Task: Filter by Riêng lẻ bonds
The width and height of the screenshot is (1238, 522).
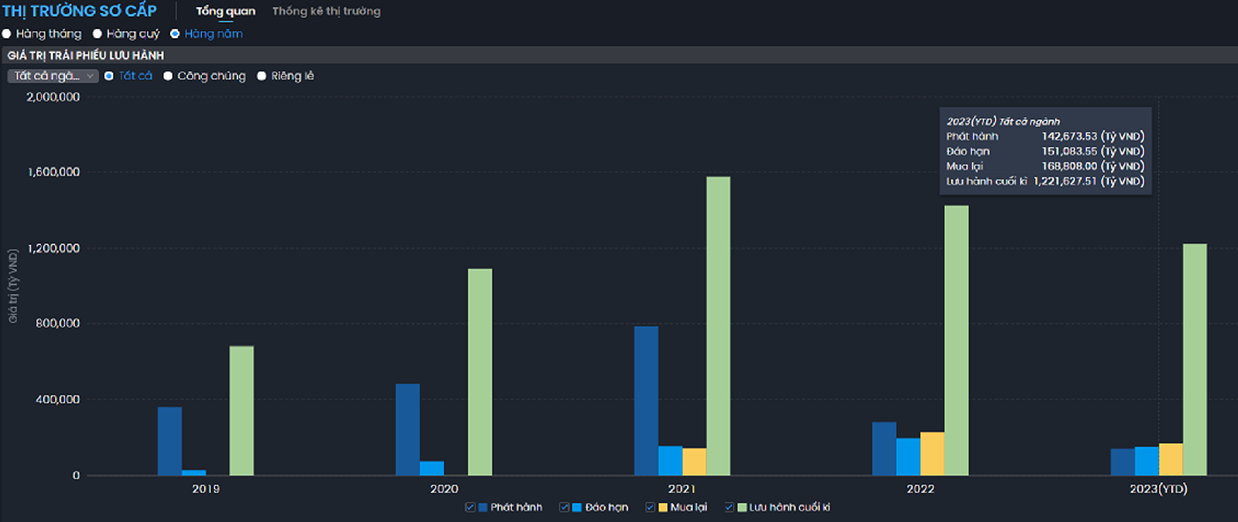Action: (x=262, y=76)
